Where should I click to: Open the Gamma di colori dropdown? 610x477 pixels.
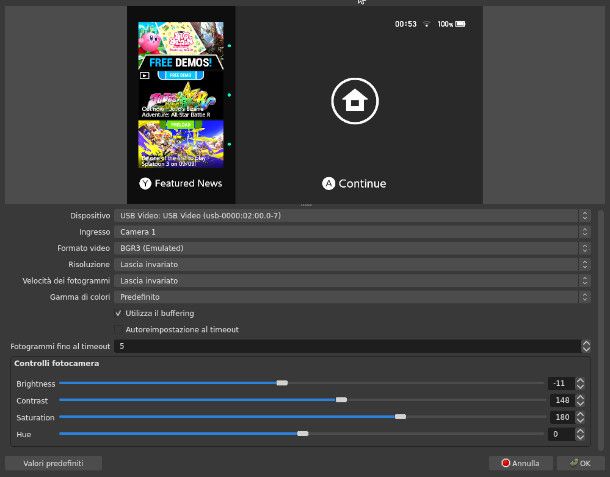[x=352, y=297]
